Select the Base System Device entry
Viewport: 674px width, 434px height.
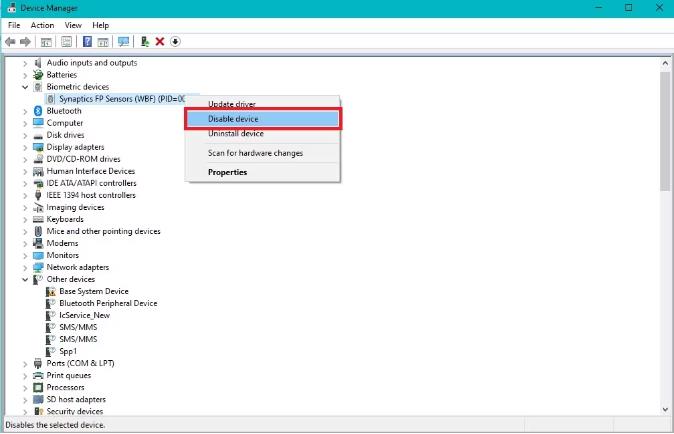click(94, 291)
